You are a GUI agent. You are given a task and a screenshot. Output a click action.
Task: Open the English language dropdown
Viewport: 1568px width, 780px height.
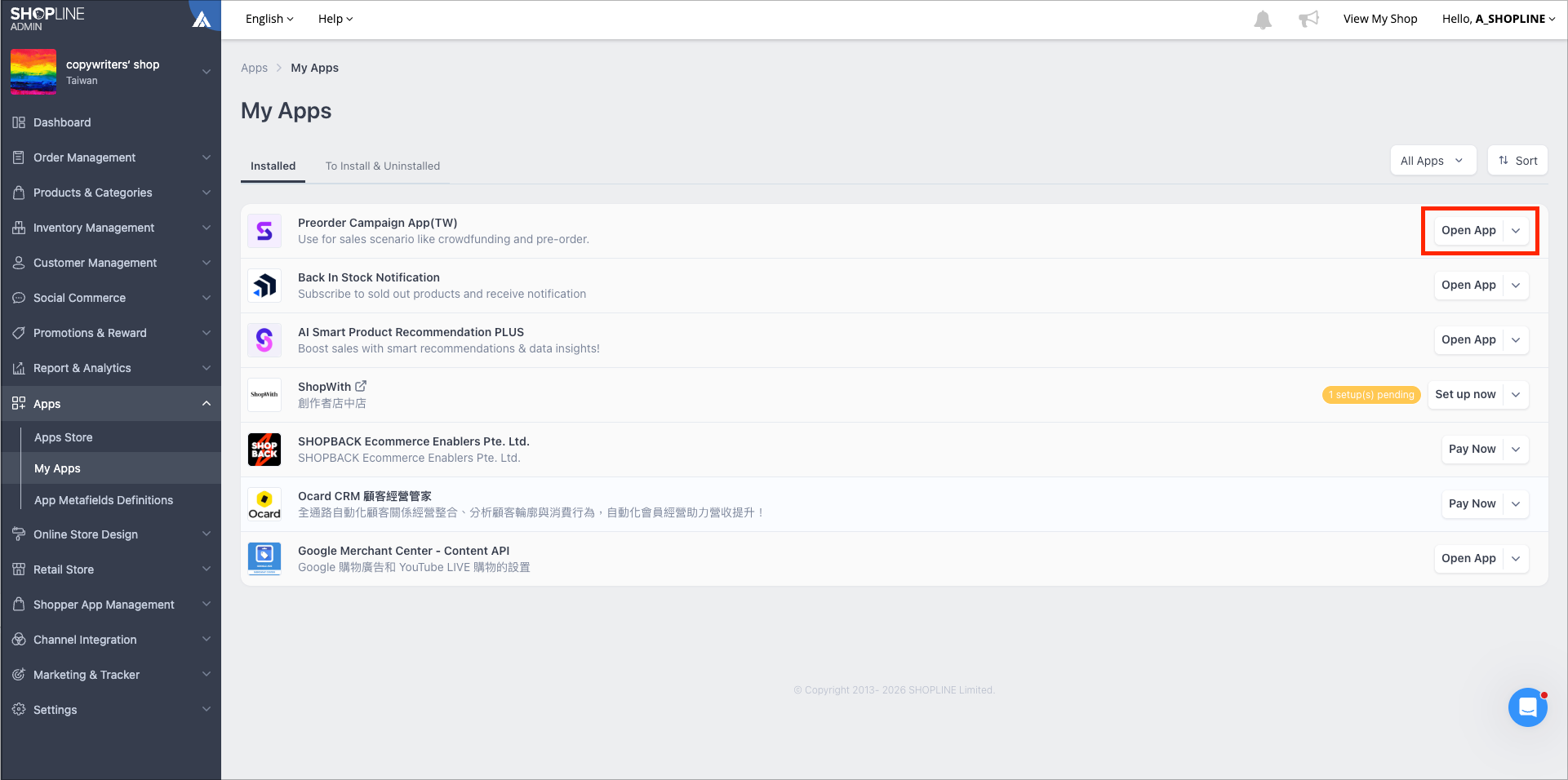pos(269,19)
